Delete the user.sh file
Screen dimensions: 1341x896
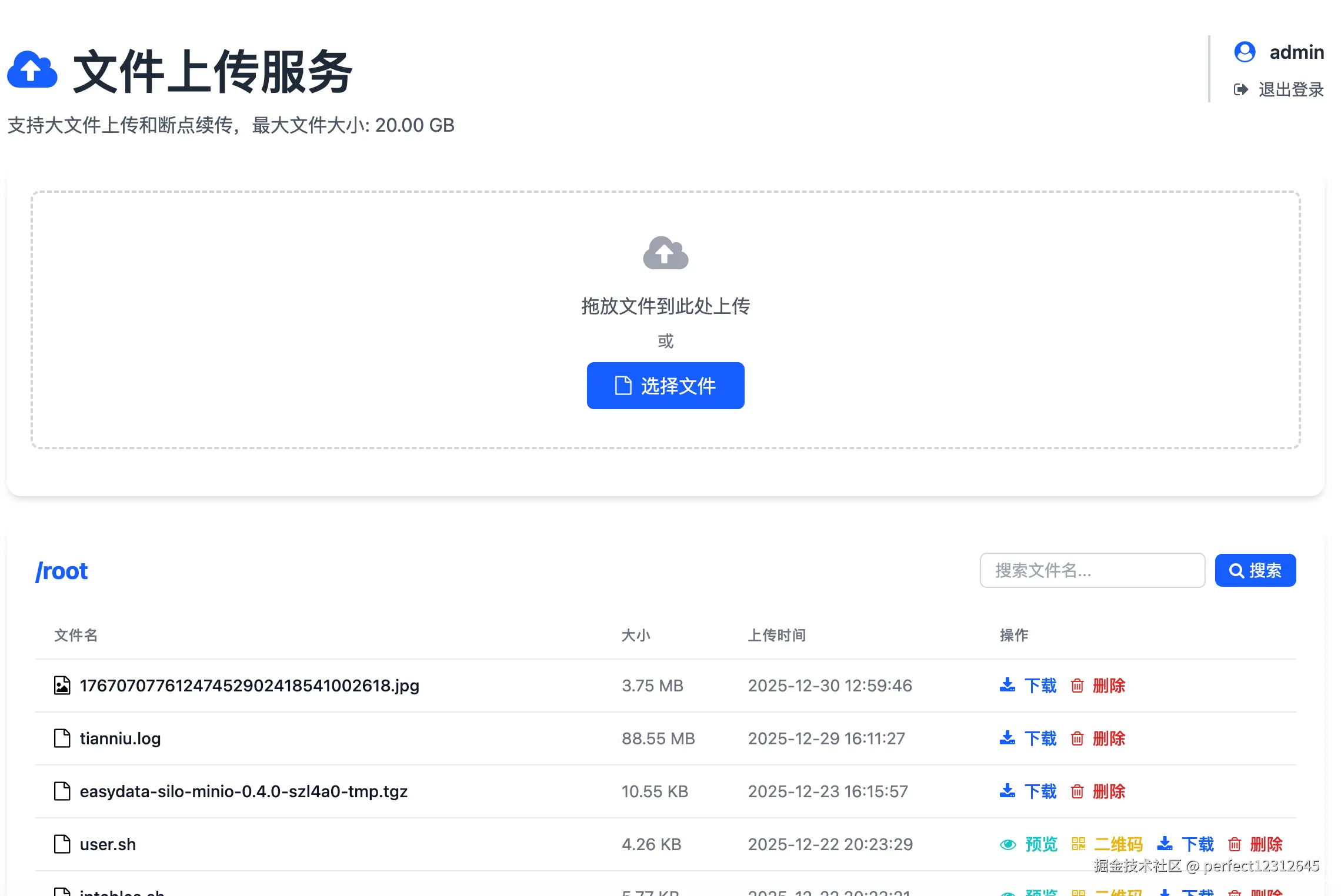tap(1265, 844)
